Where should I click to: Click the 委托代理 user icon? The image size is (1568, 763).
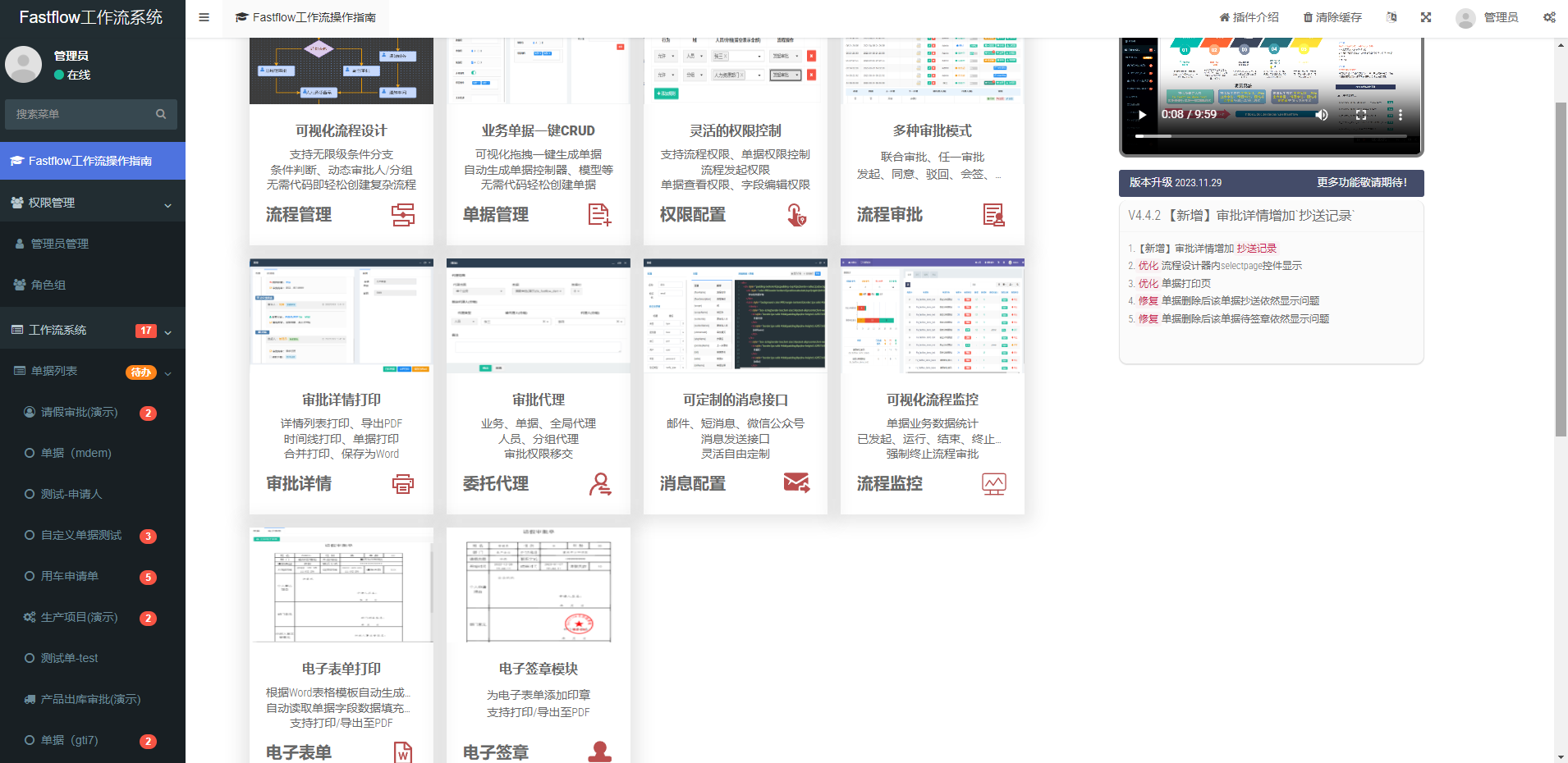coord(600,484)
